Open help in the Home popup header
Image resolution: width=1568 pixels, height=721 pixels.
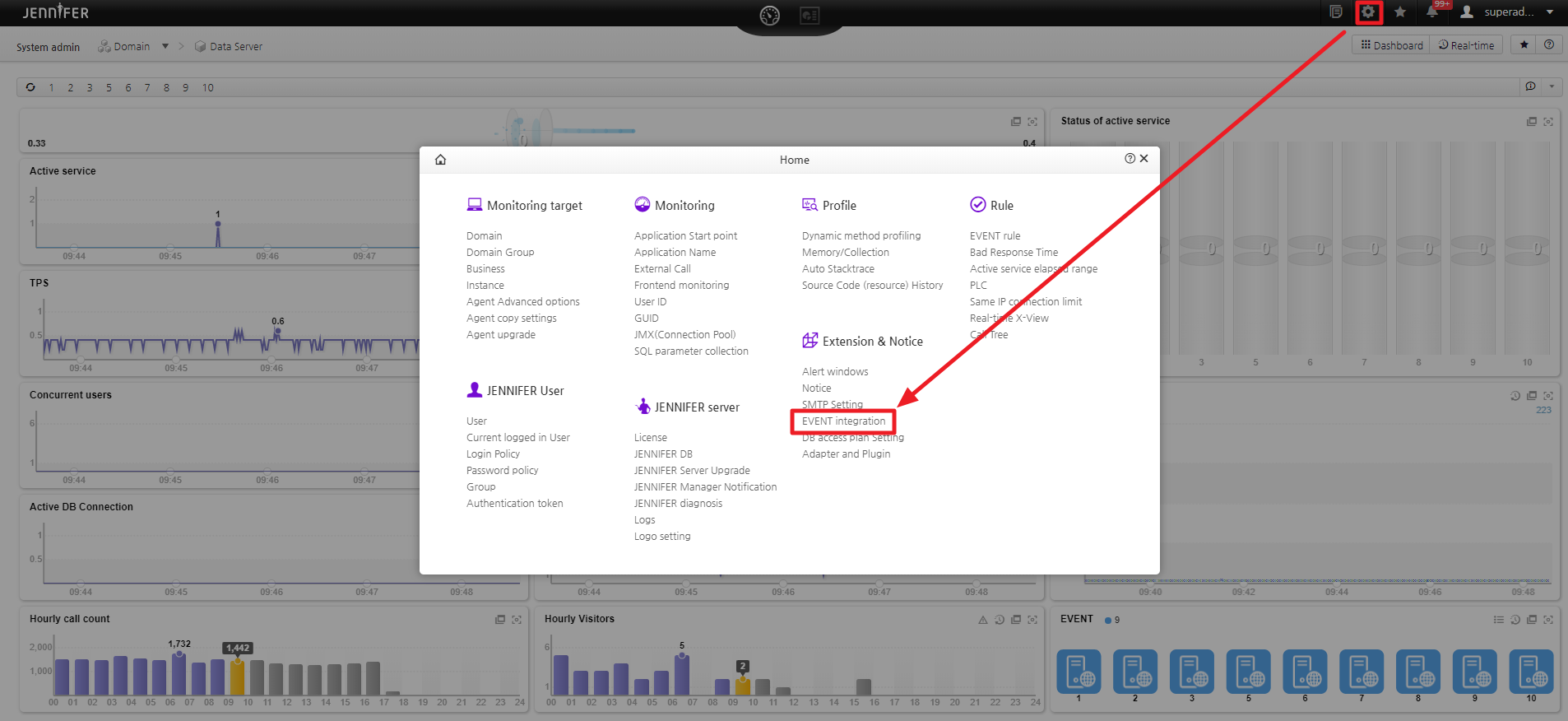[x=1130, y=159]
